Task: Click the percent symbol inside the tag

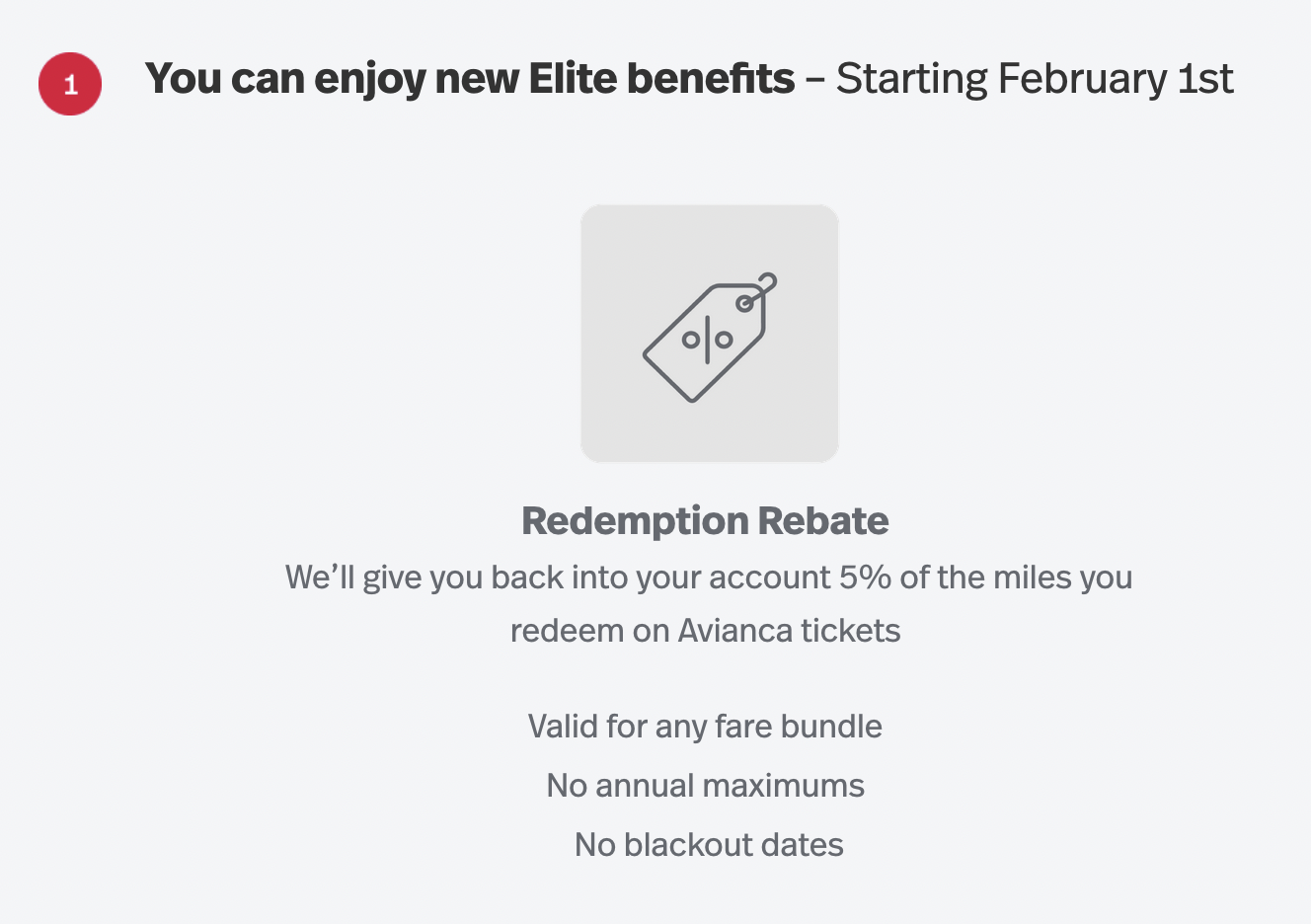Action: 707,340
